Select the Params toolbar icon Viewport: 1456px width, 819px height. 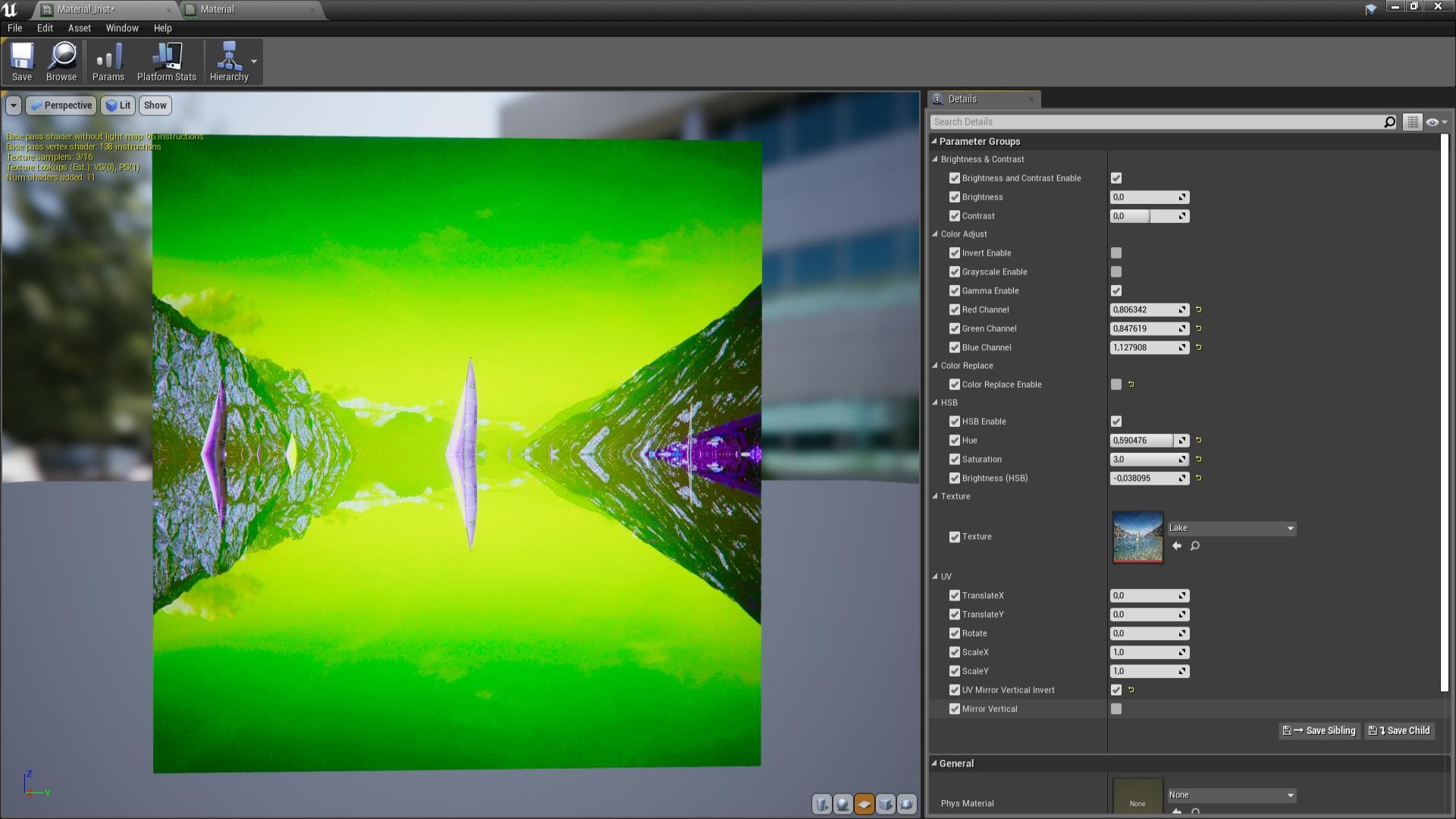108,61
